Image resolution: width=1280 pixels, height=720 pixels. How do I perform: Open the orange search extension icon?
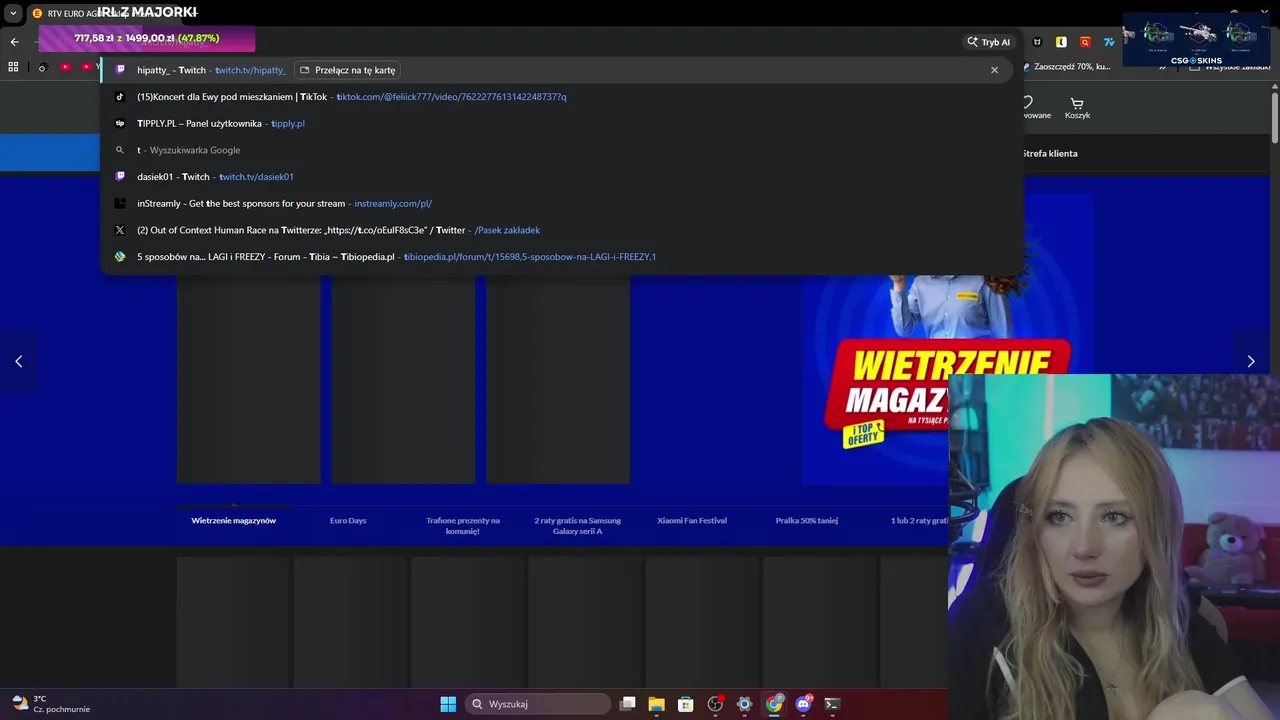pyautogui.click(x=1085, y=42)
